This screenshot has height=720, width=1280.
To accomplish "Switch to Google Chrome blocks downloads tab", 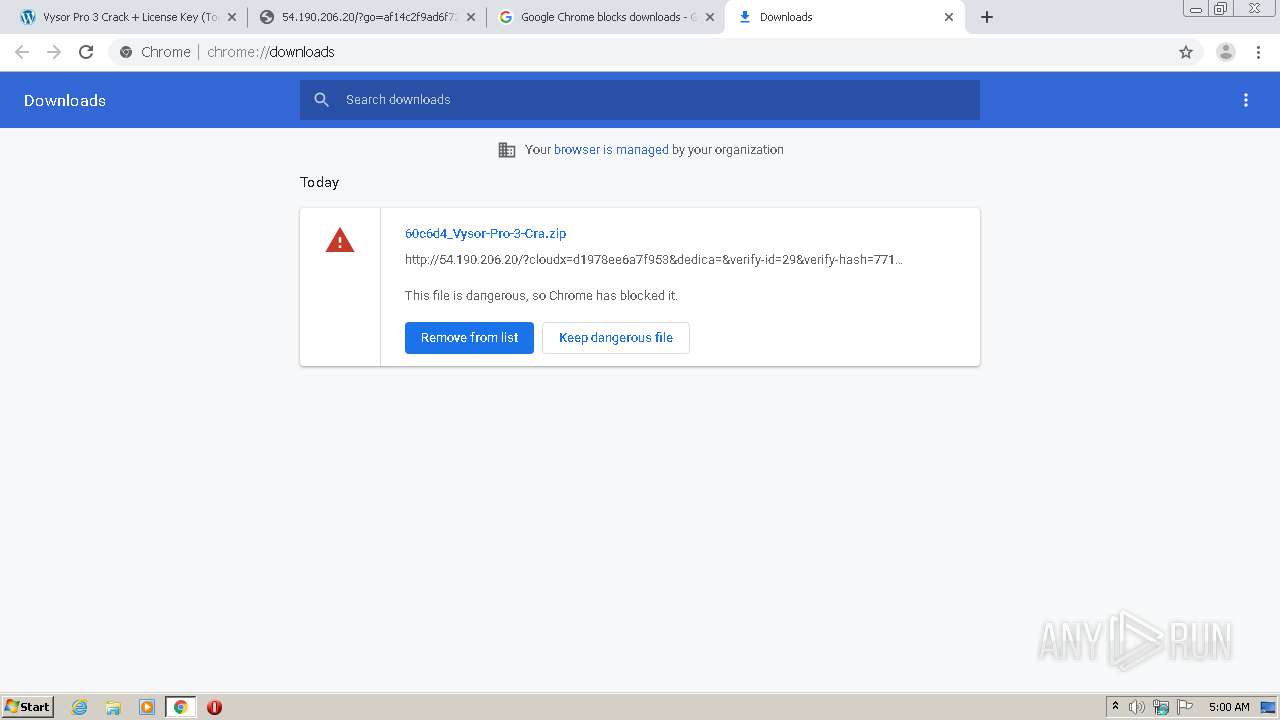I will [605, 17].
